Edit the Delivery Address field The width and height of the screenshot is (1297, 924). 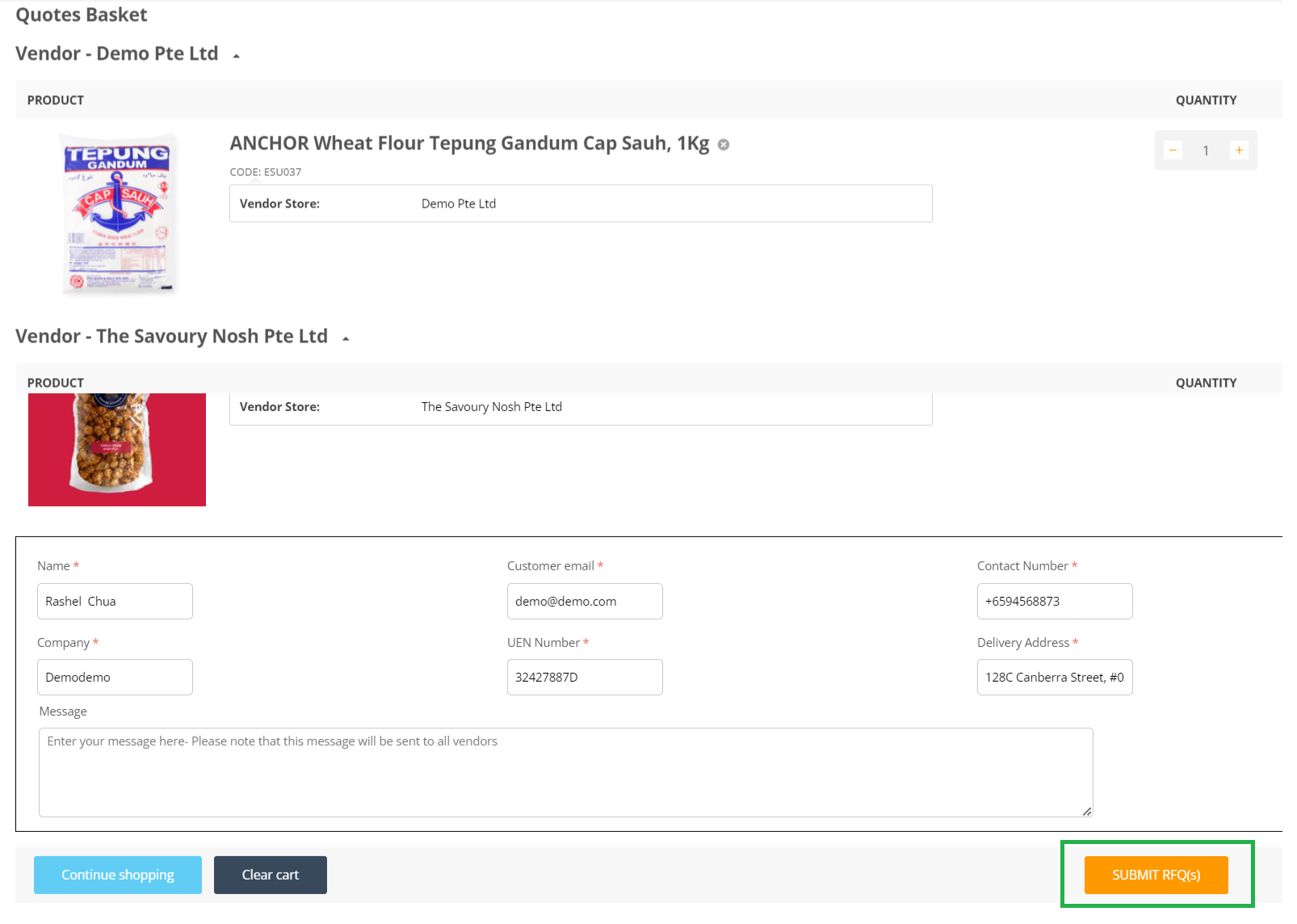[x=1054, y=677]
